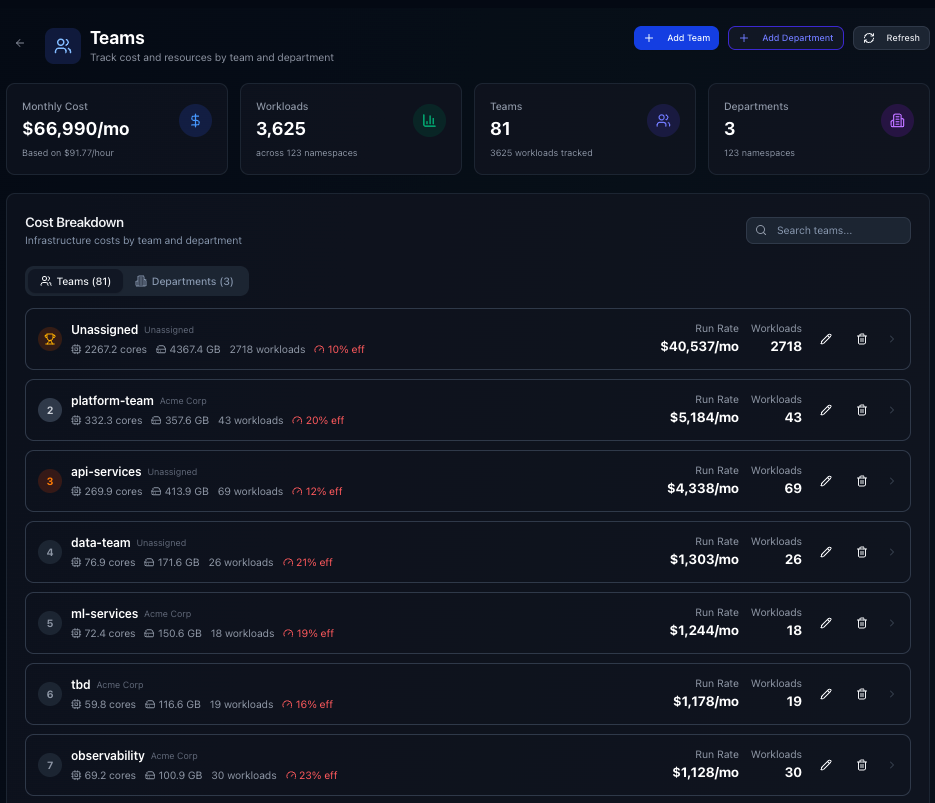
Task: Switch to the Departments (3) tab
Action: 185,281
